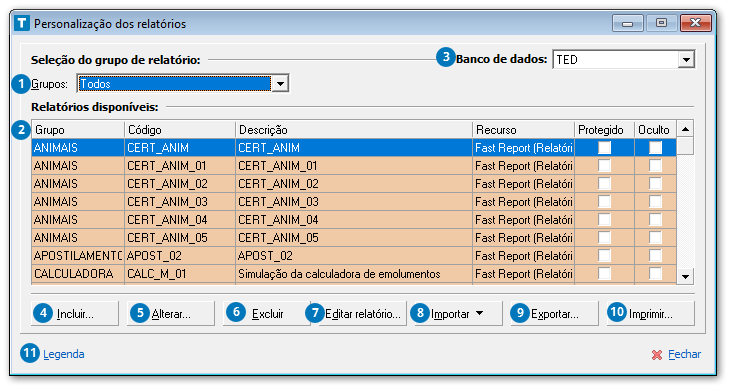Open the Banco de dados dropdown arrow

coord(686,60)
